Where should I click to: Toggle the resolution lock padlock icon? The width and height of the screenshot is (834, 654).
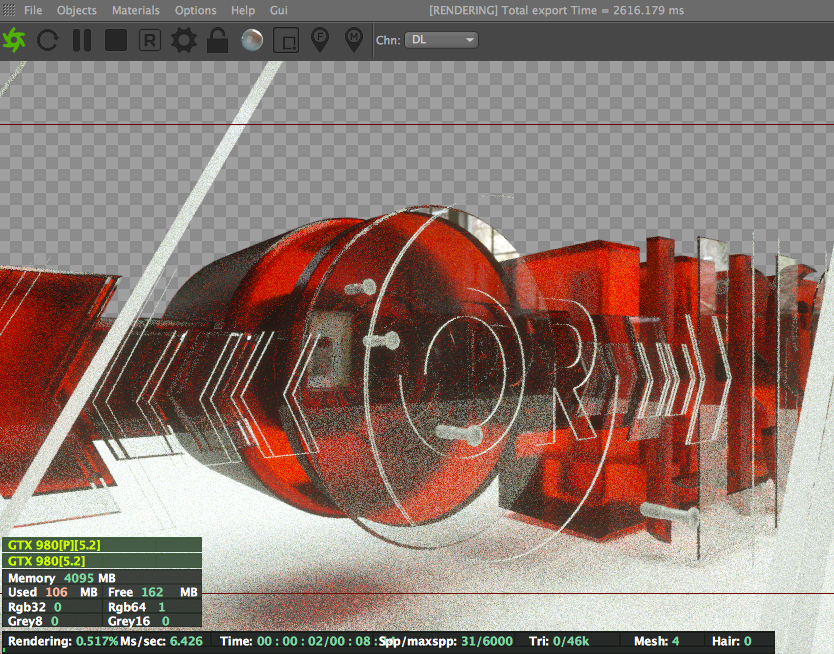(218, 40)
